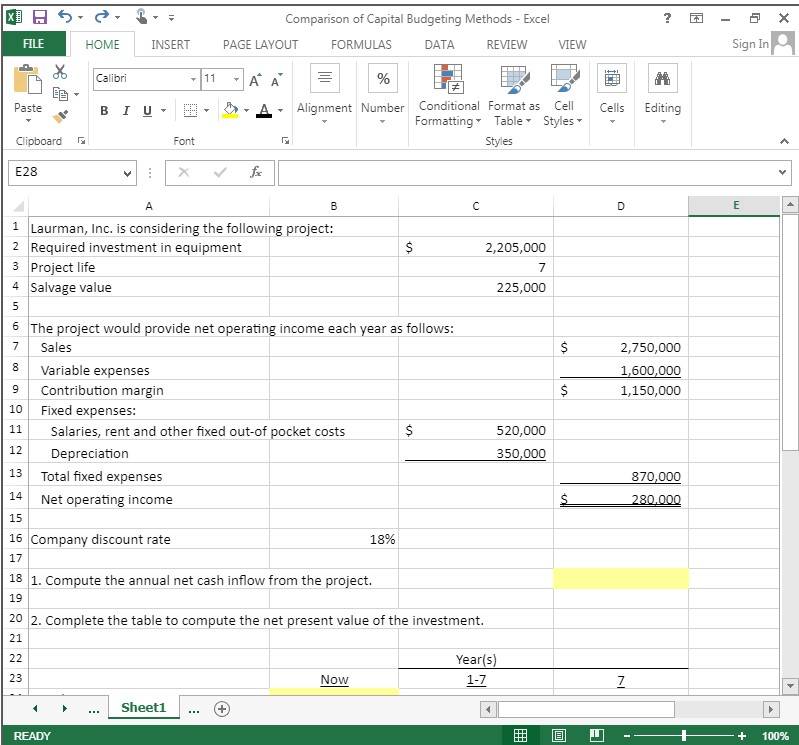Screen dimensions: 799x745
Task: Toggle Italic formatting
Action: [126, 111]
